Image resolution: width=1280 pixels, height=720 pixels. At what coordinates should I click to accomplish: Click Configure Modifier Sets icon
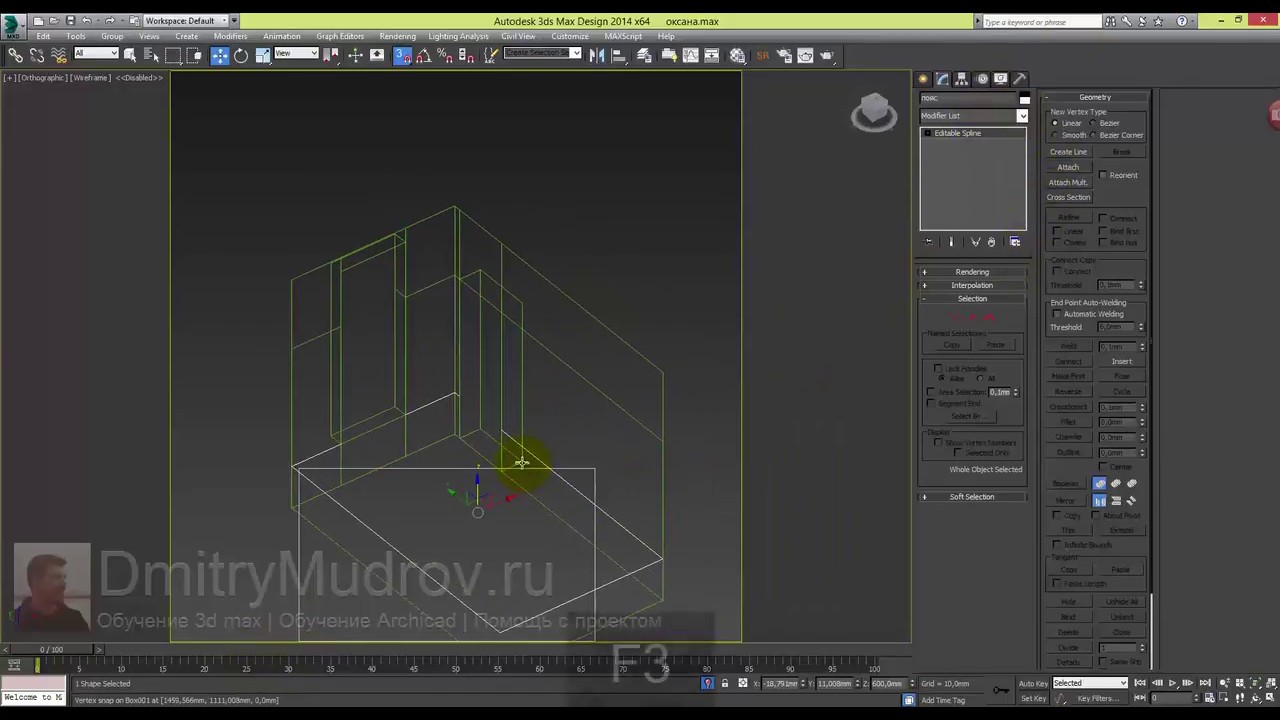coord(1015,242)
